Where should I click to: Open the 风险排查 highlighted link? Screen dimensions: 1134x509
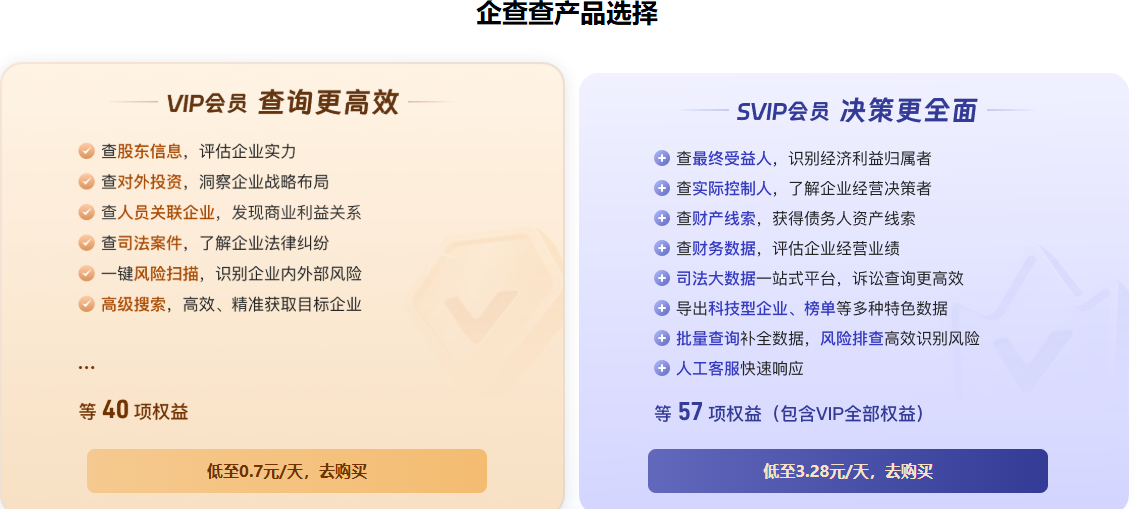[x=852, y=338]
